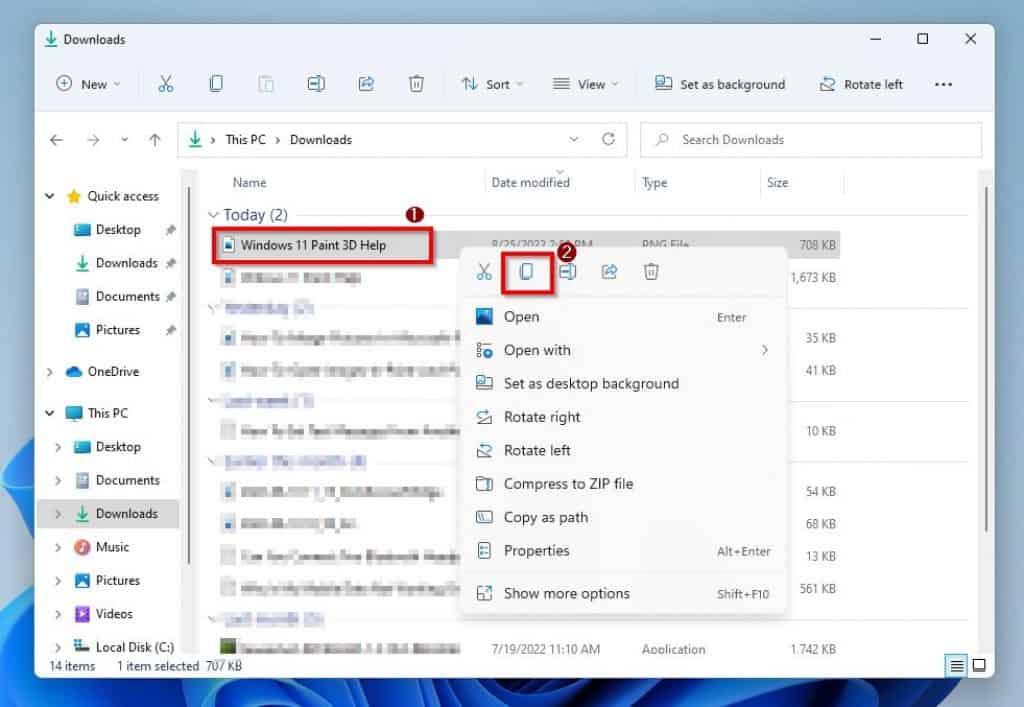Open OneDrive in the navigation pane
1024x707 pixels.
(x=113, y=371)
